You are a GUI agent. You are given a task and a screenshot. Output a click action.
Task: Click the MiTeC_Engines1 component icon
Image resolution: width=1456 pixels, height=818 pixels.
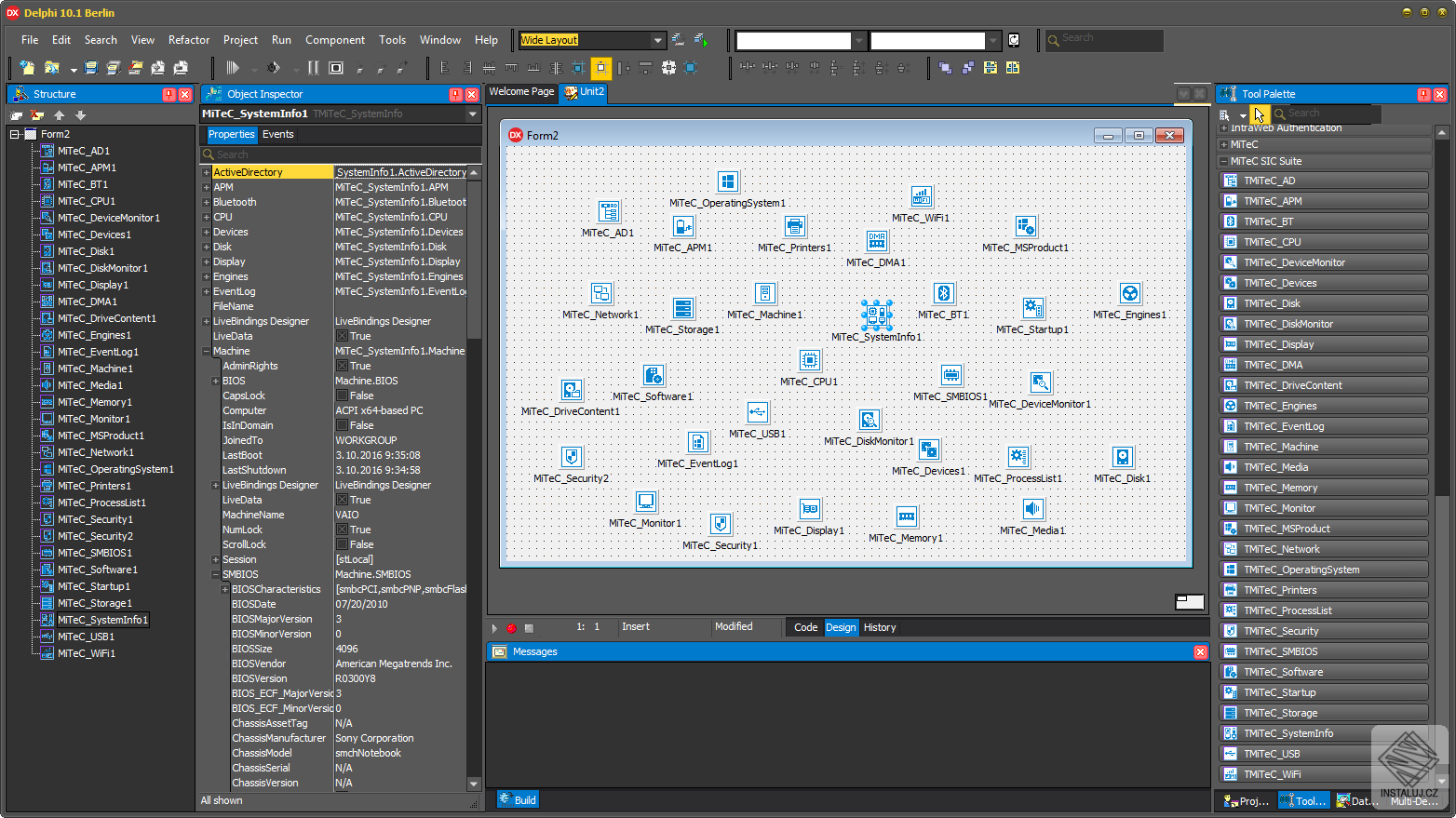click(1129, 293)
